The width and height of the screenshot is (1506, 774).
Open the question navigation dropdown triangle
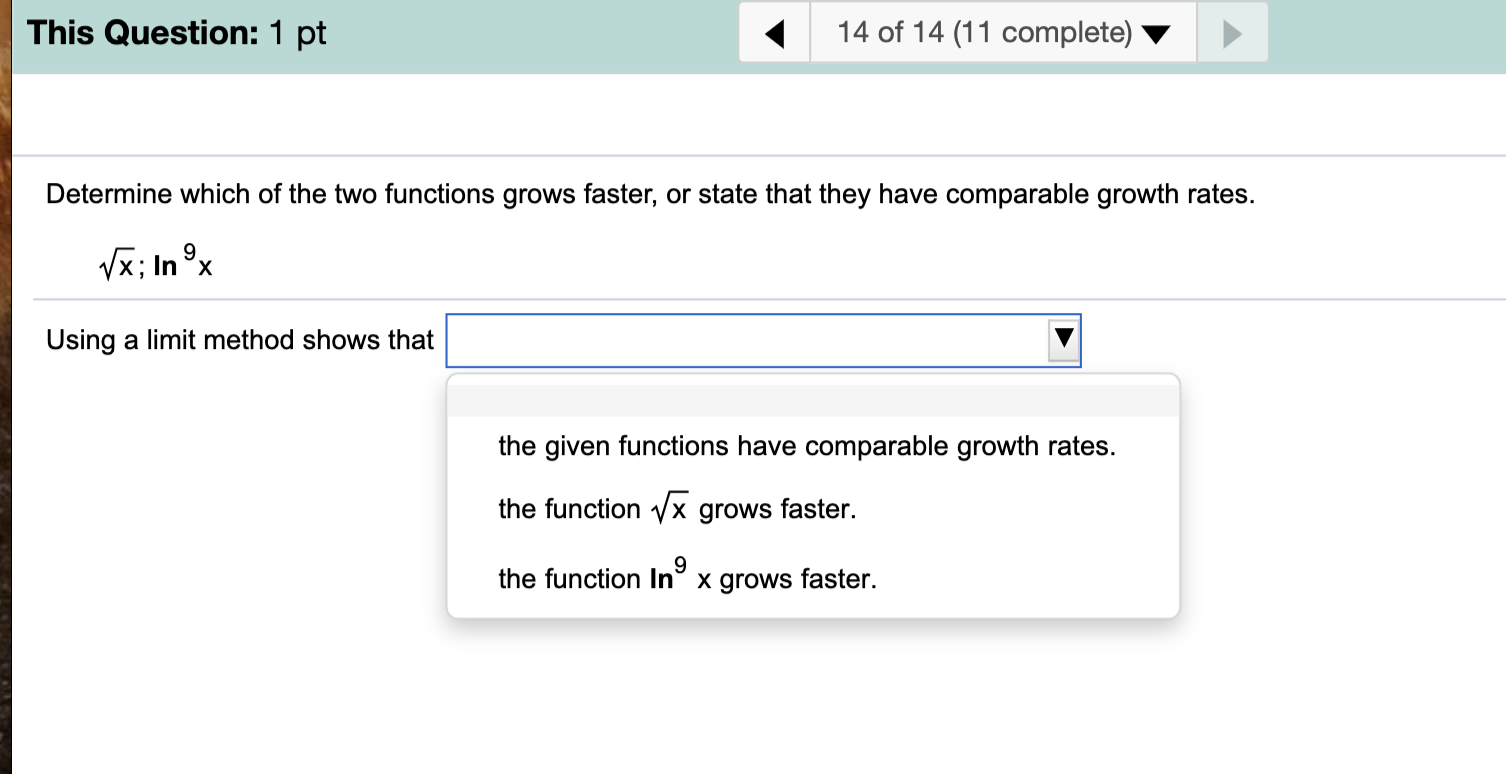pyautogui.click(x=1156, y=32)
